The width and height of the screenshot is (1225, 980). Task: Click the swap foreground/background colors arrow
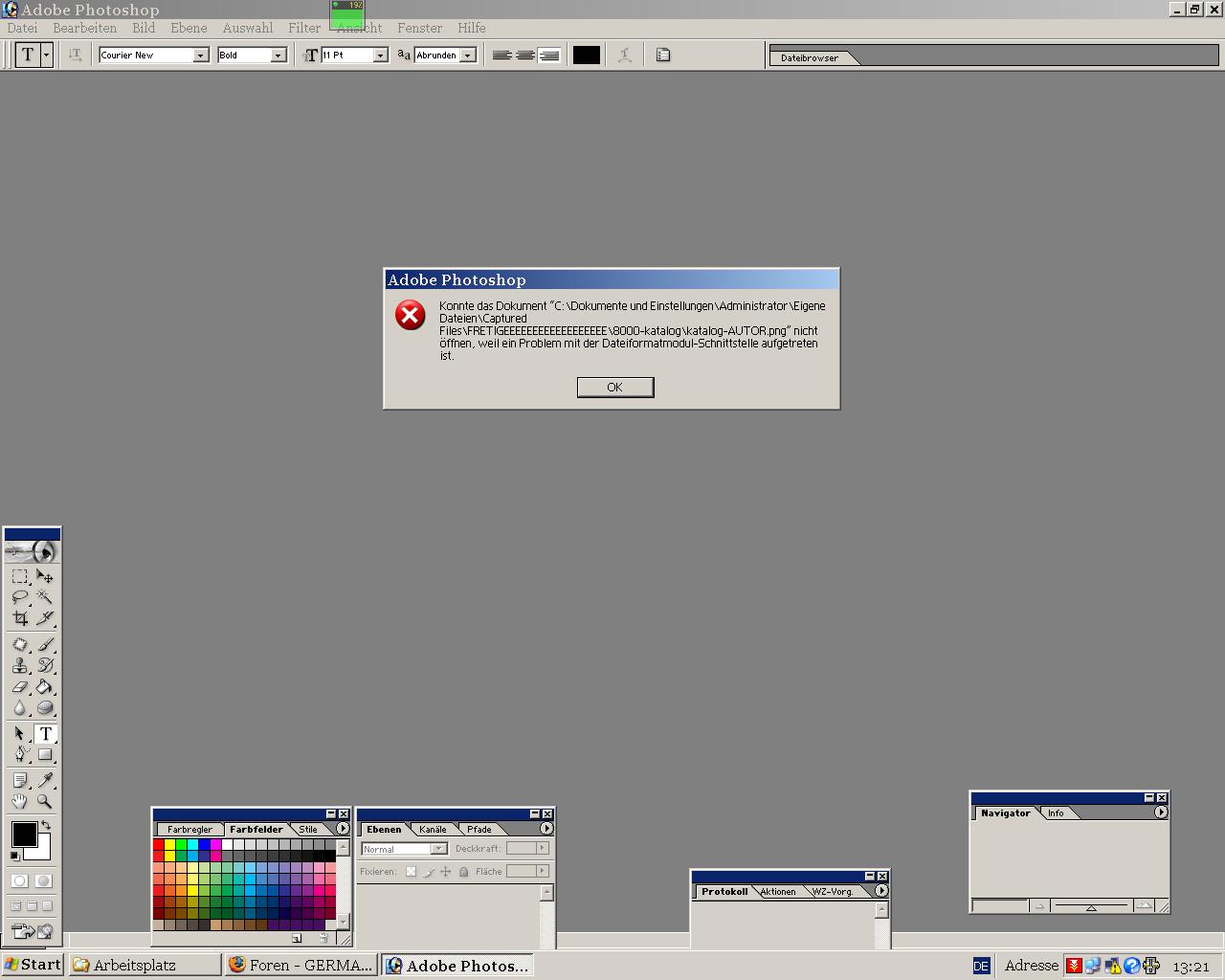point(45,825)
